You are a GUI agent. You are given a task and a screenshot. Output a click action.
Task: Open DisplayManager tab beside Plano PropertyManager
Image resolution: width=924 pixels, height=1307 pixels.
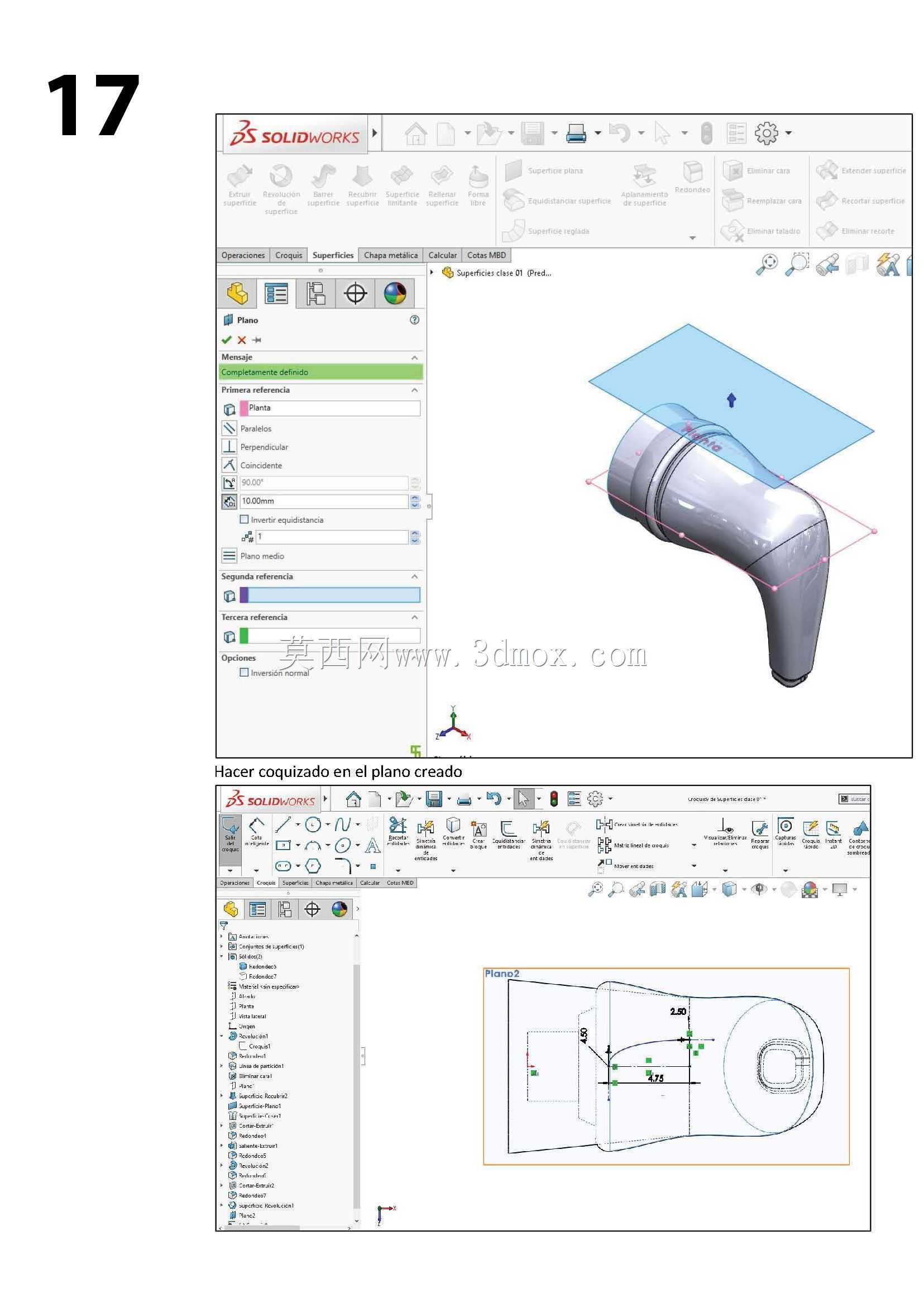pyautogui.click(x=395, y=294)
